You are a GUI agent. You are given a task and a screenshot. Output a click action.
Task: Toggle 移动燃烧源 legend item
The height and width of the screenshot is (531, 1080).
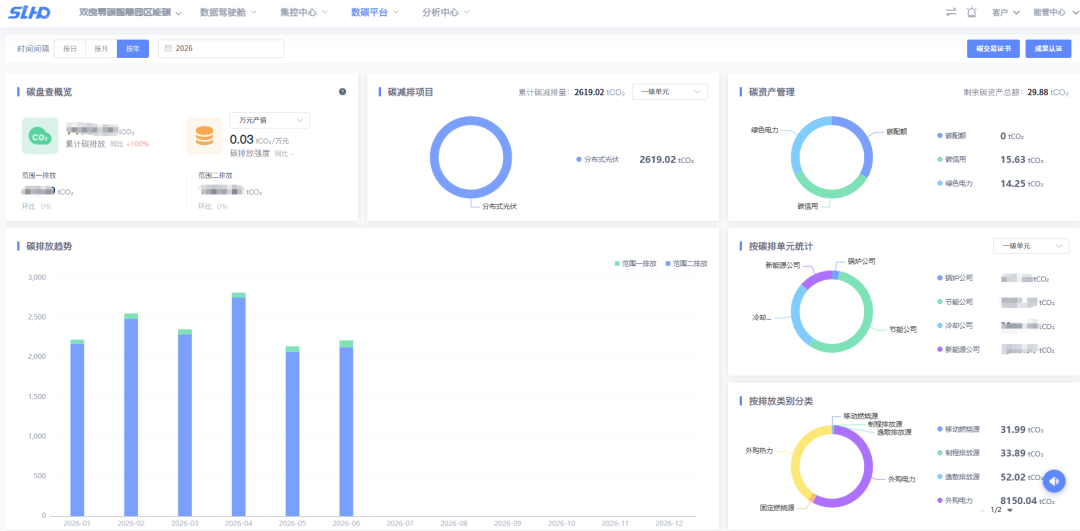(958, 429)
